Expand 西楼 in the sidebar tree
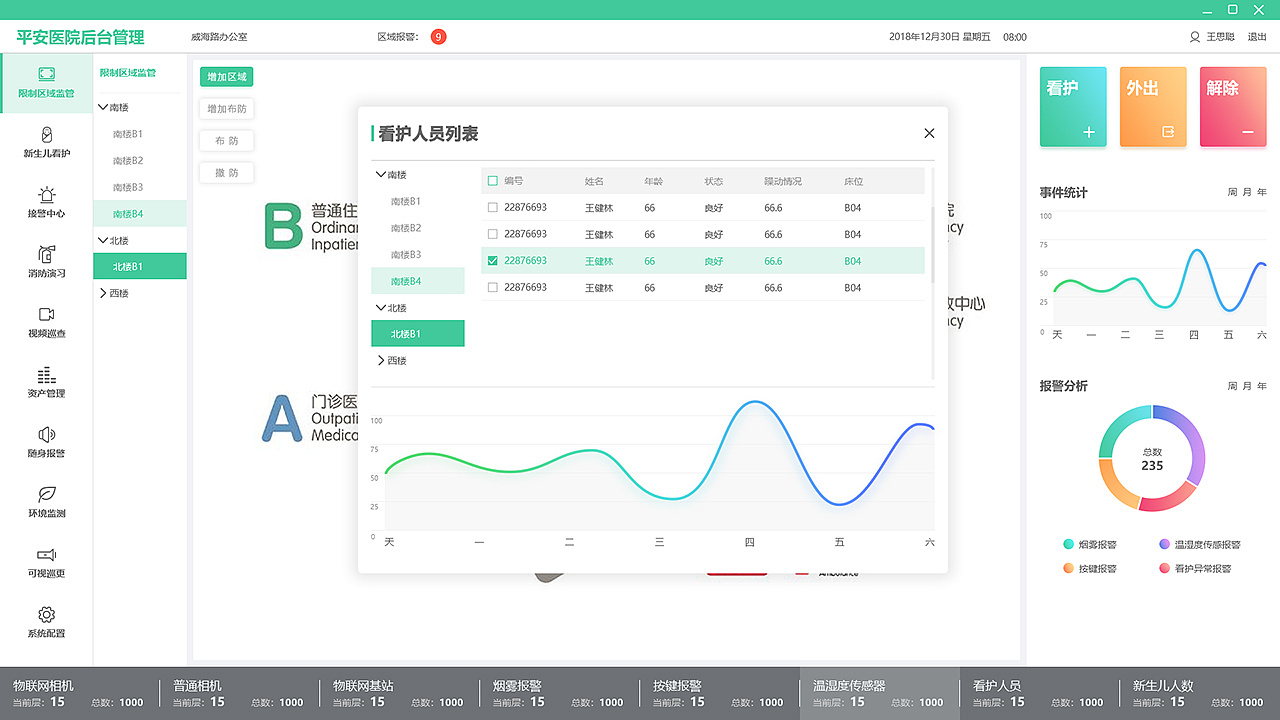Image resolution: width=1280 pixels, height=720 pixels. point(103,293)
